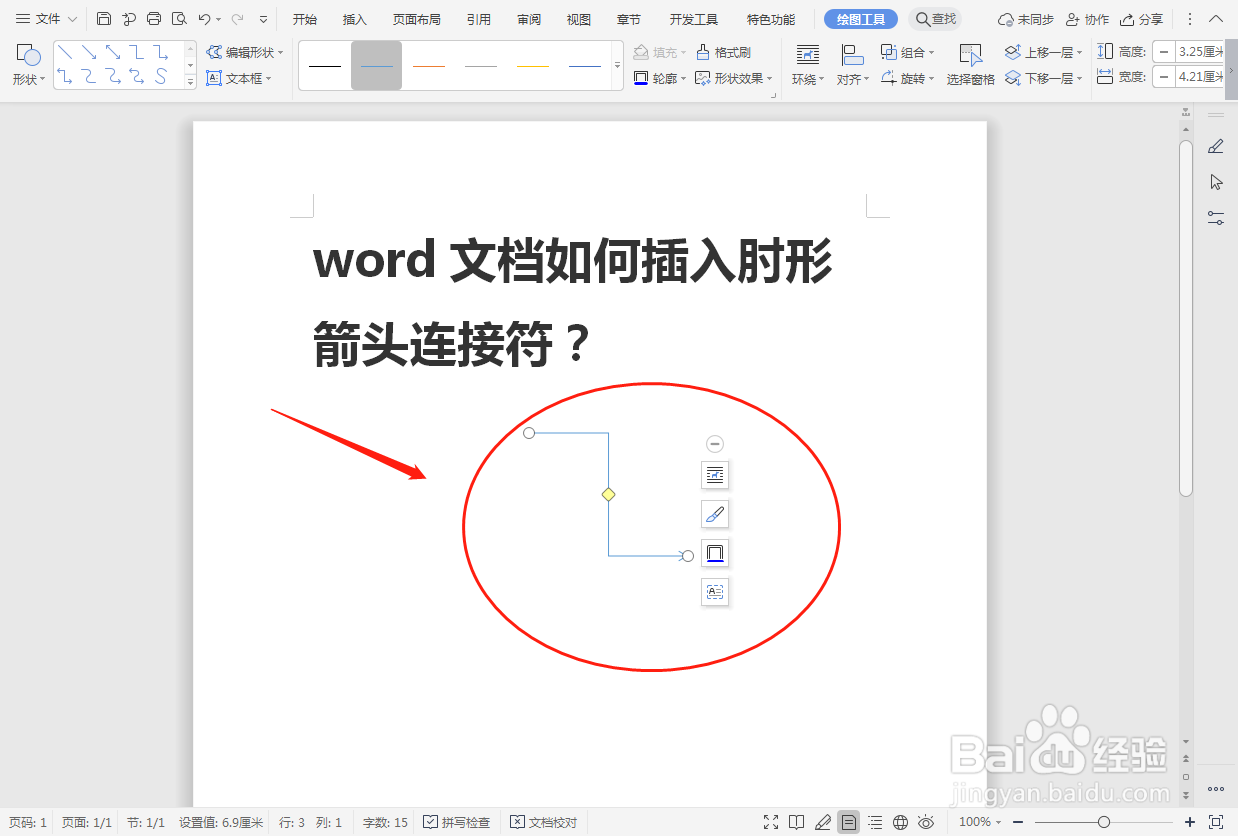
Task: Switch to reading layout view
Action: (x=796, y=822)
